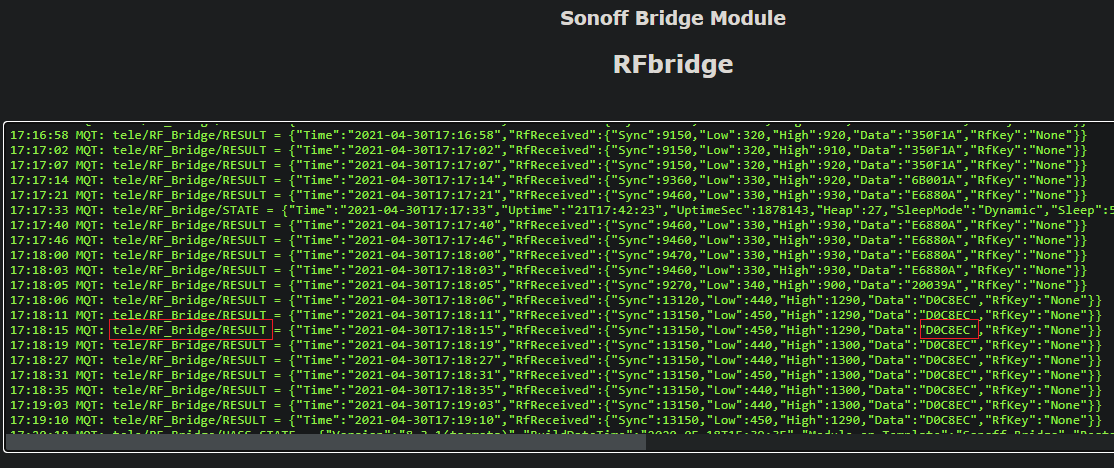
Task: Select the log line stamped 17:18:11
Action: [x=556, y=315]
